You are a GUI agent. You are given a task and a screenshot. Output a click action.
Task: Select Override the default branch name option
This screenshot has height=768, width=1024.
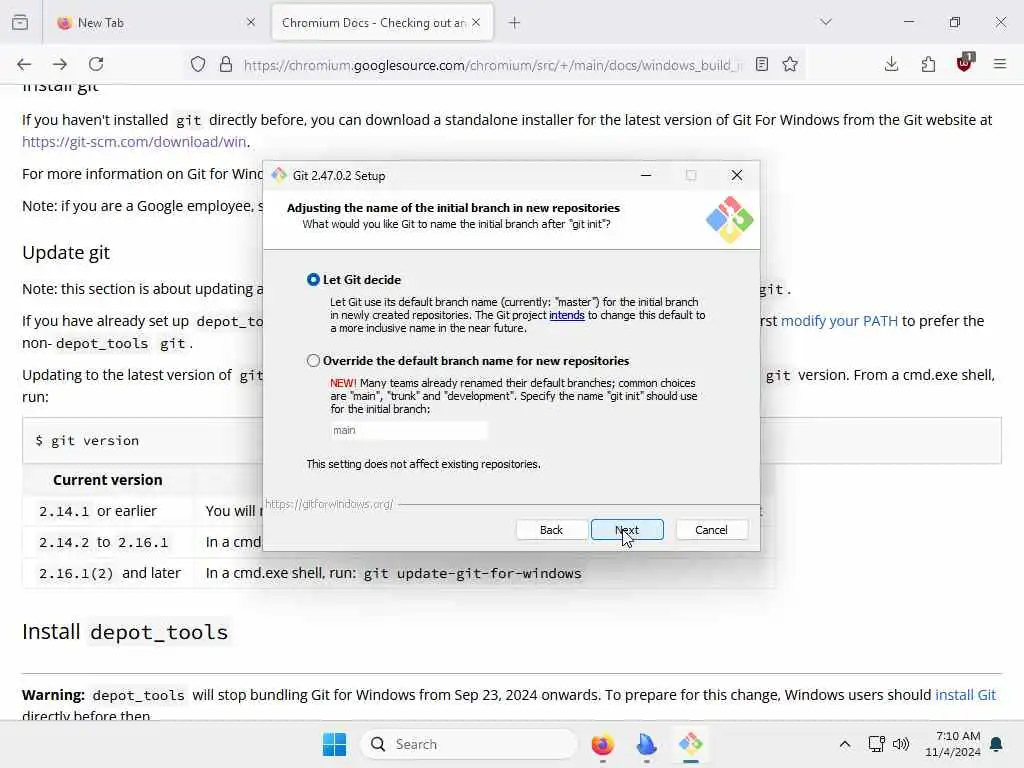click(313, 360)
